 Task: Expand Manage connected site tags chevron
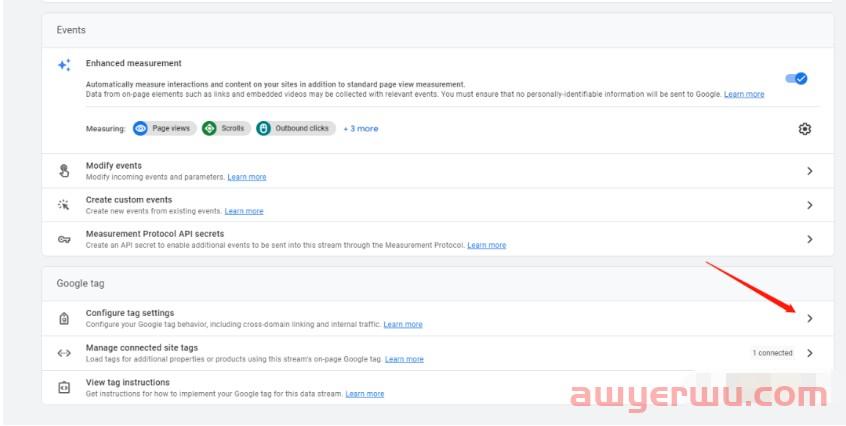pos(810,353)
